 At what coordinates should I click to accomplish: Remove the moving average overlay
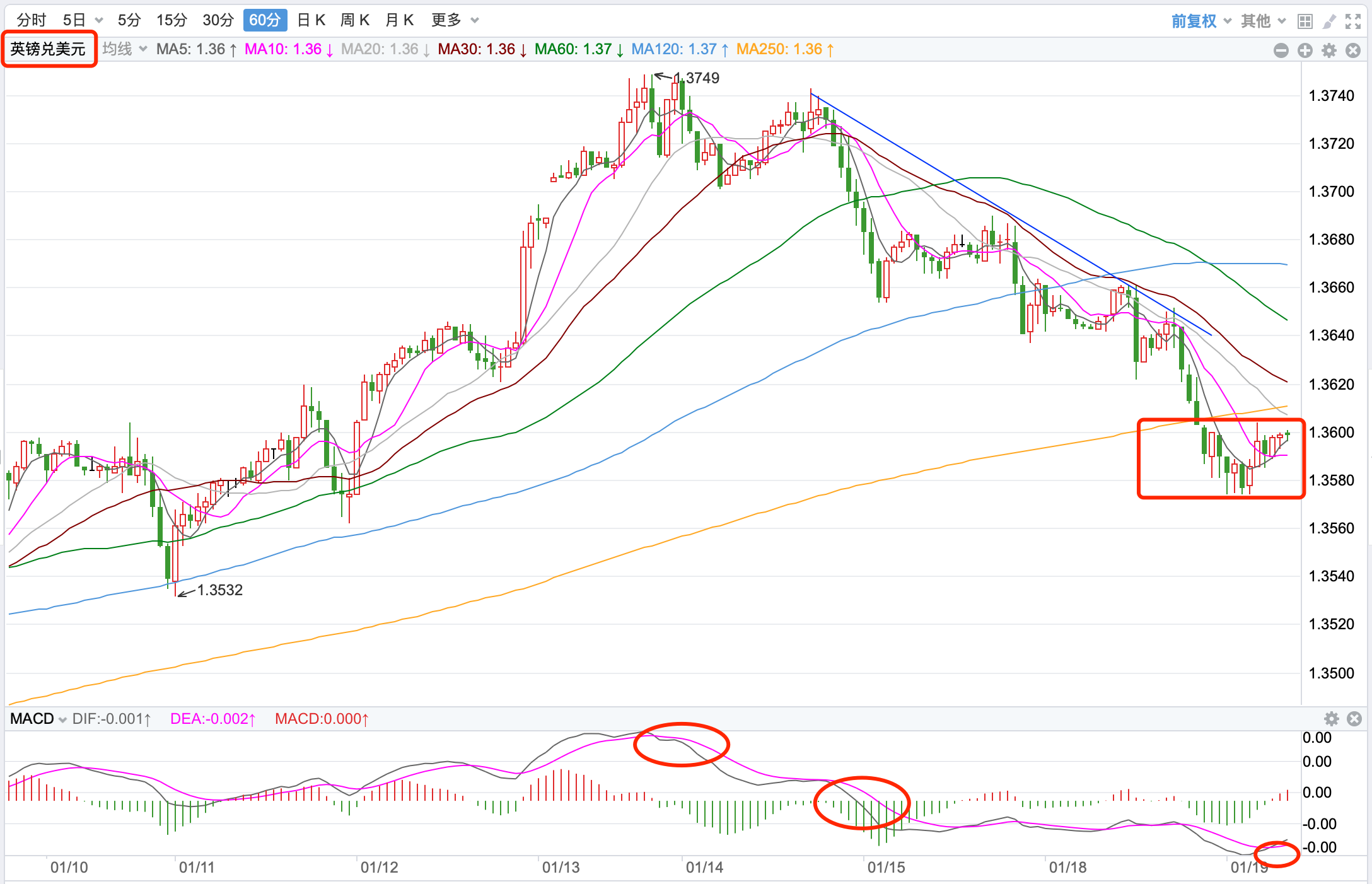[1352, 50]
